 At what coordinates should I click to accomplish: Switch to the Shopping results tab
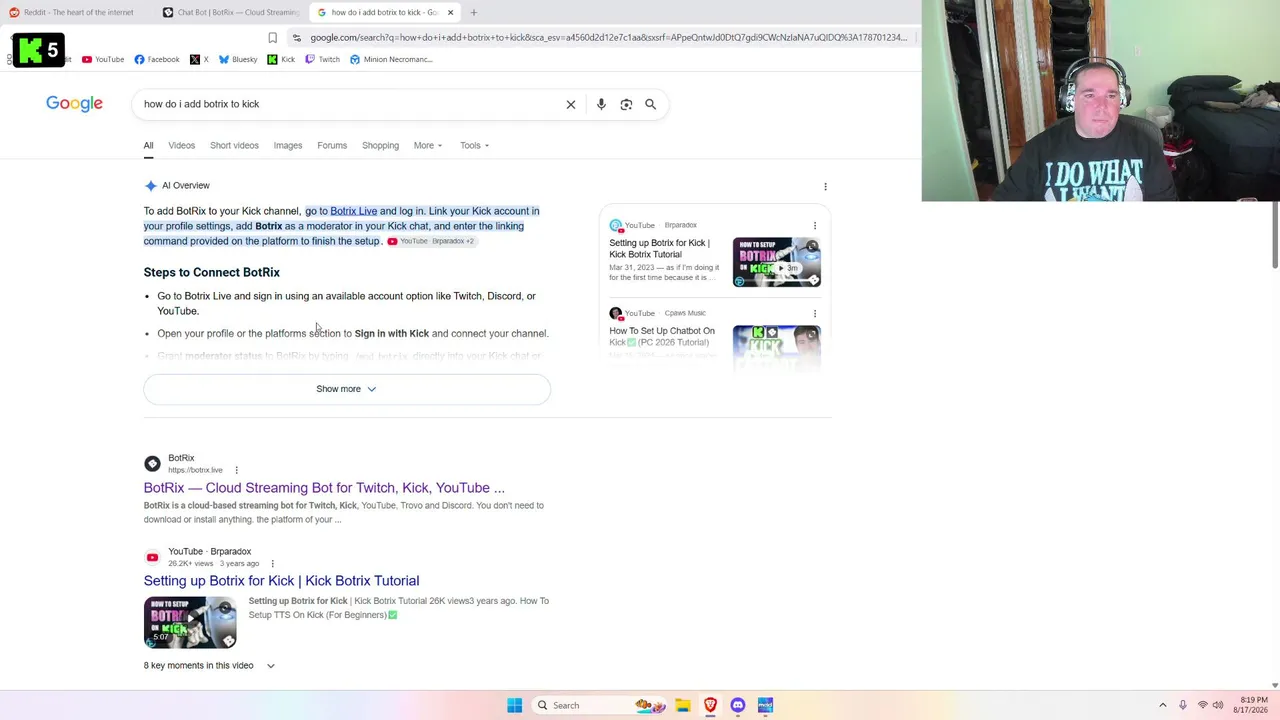[380, 145]
